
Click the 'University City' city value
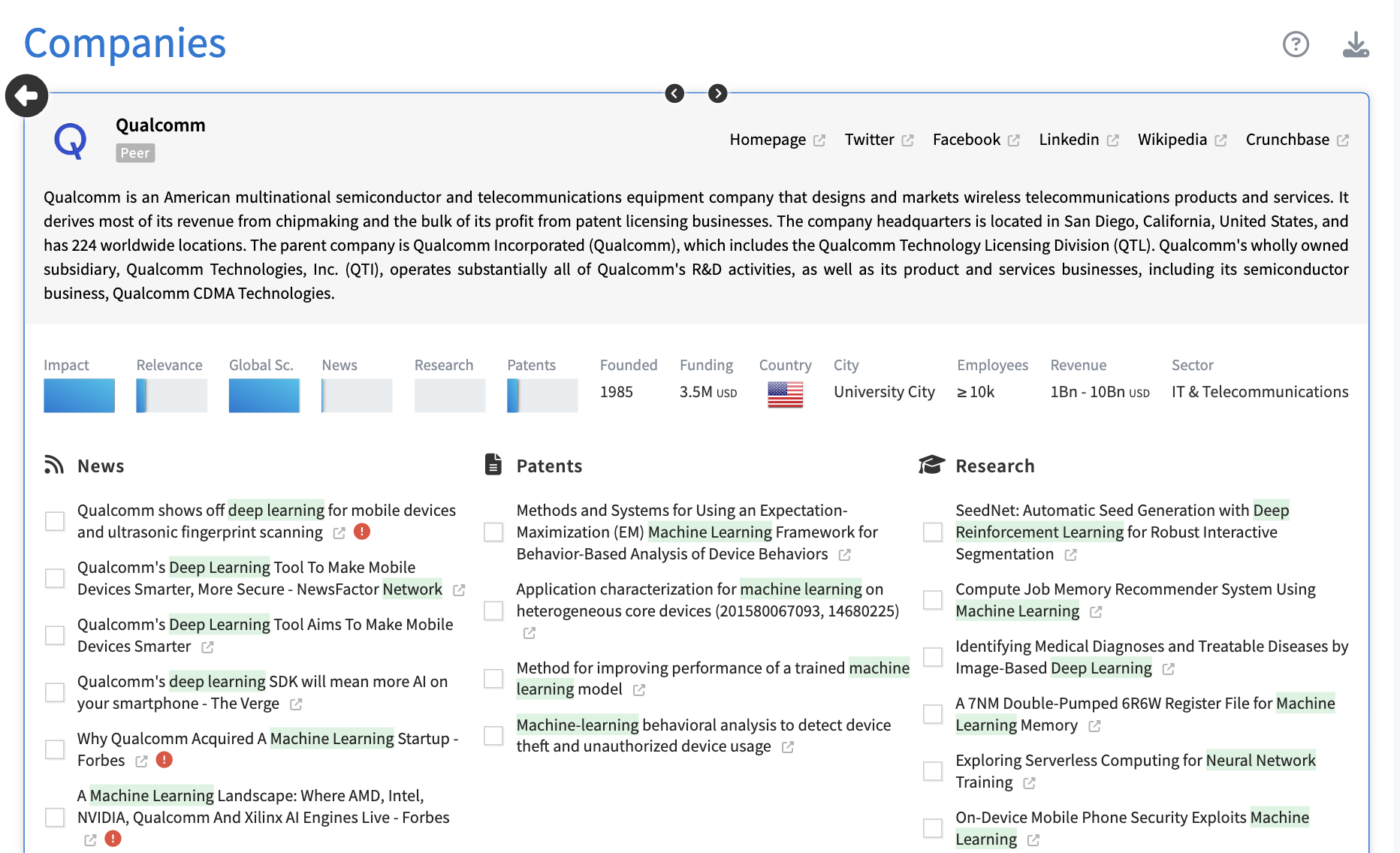pos(884,392)
